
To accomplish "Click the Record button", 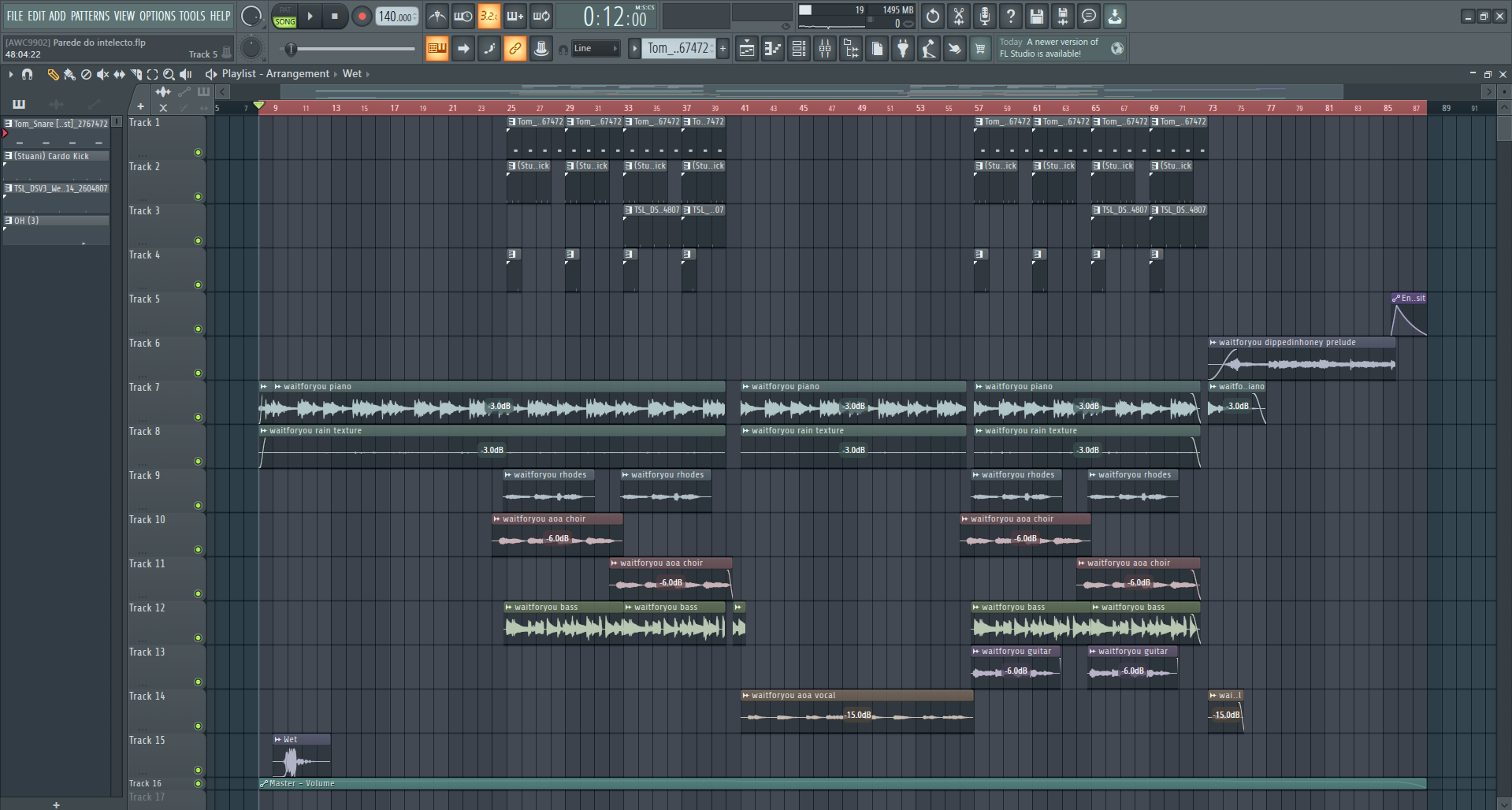I will [x=362, y=16].
